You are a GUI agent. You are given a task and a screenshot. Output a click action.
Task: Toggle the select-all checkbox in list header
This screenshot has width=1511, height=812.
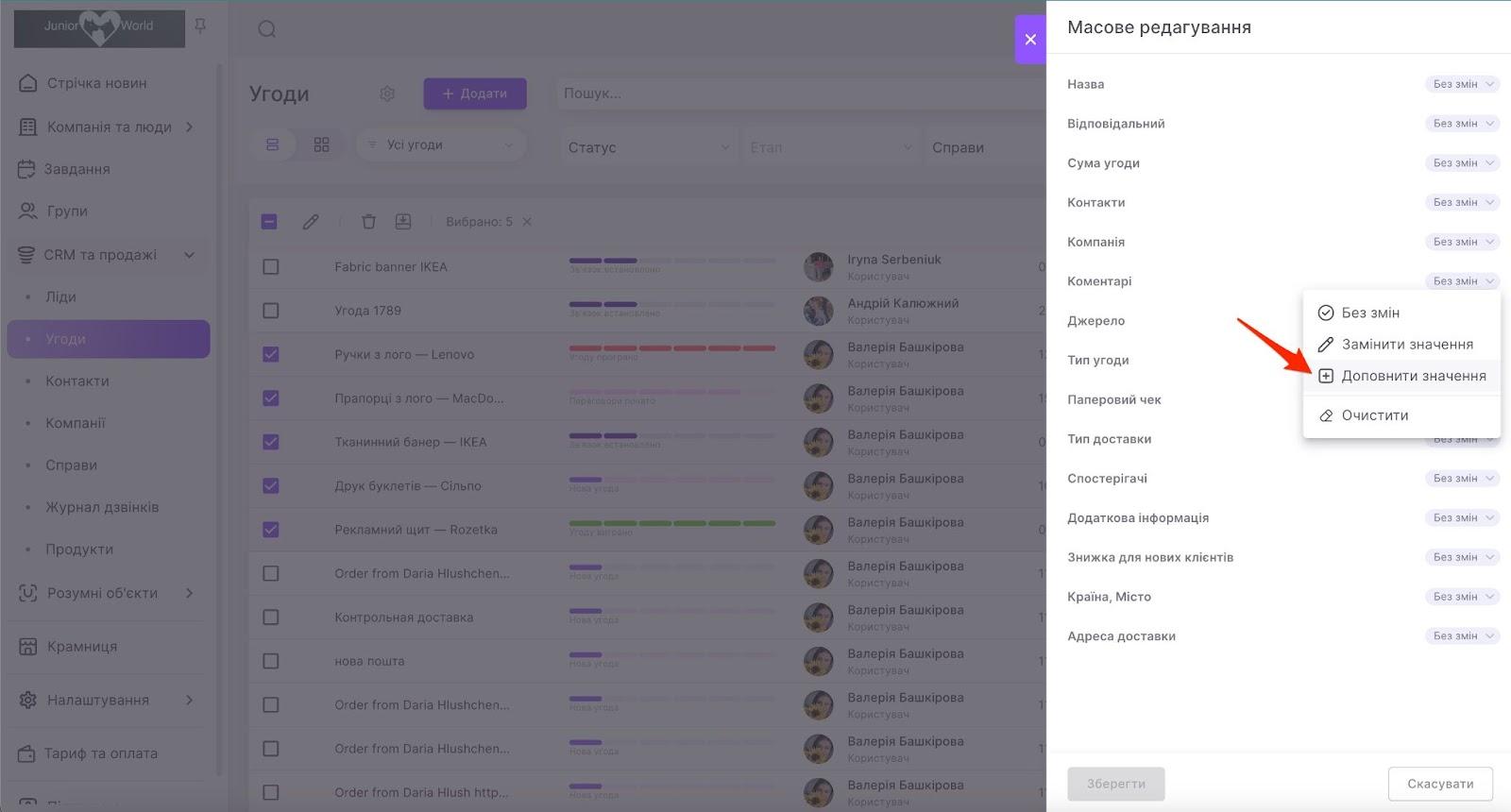[x=269, y=222]
